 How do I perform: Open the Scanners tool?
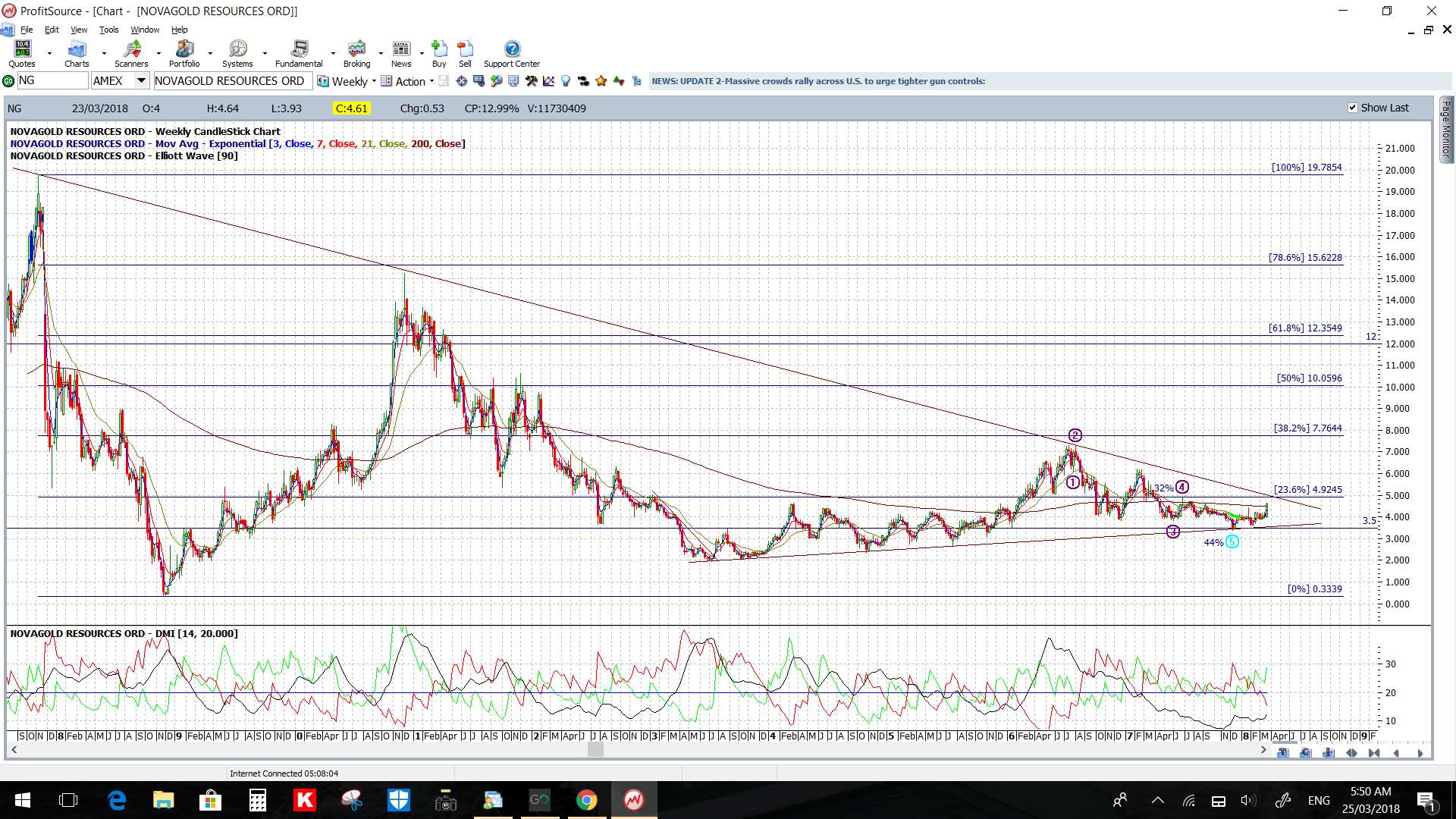[x=131, y=54]
